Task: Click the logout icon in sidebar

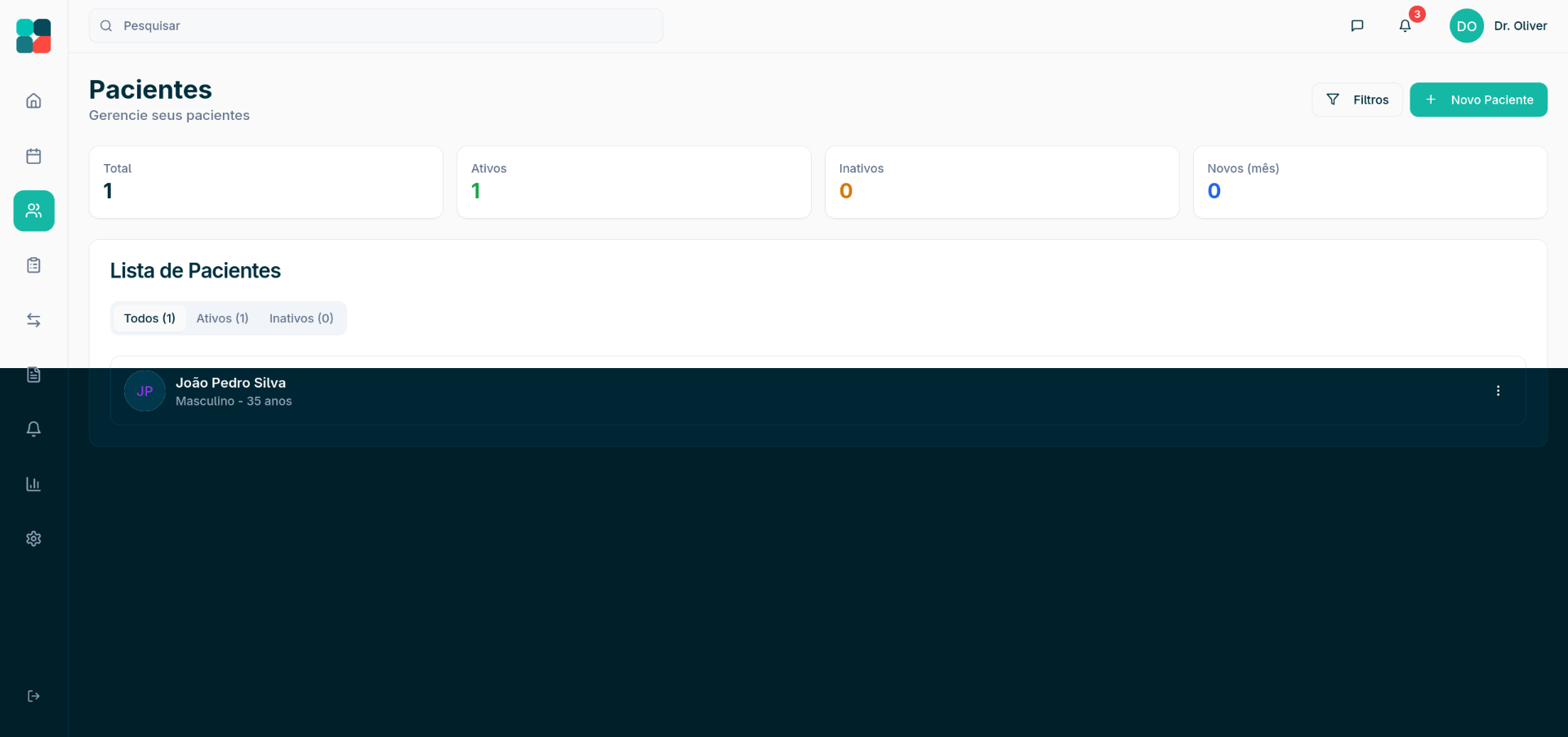Action: 33,696
